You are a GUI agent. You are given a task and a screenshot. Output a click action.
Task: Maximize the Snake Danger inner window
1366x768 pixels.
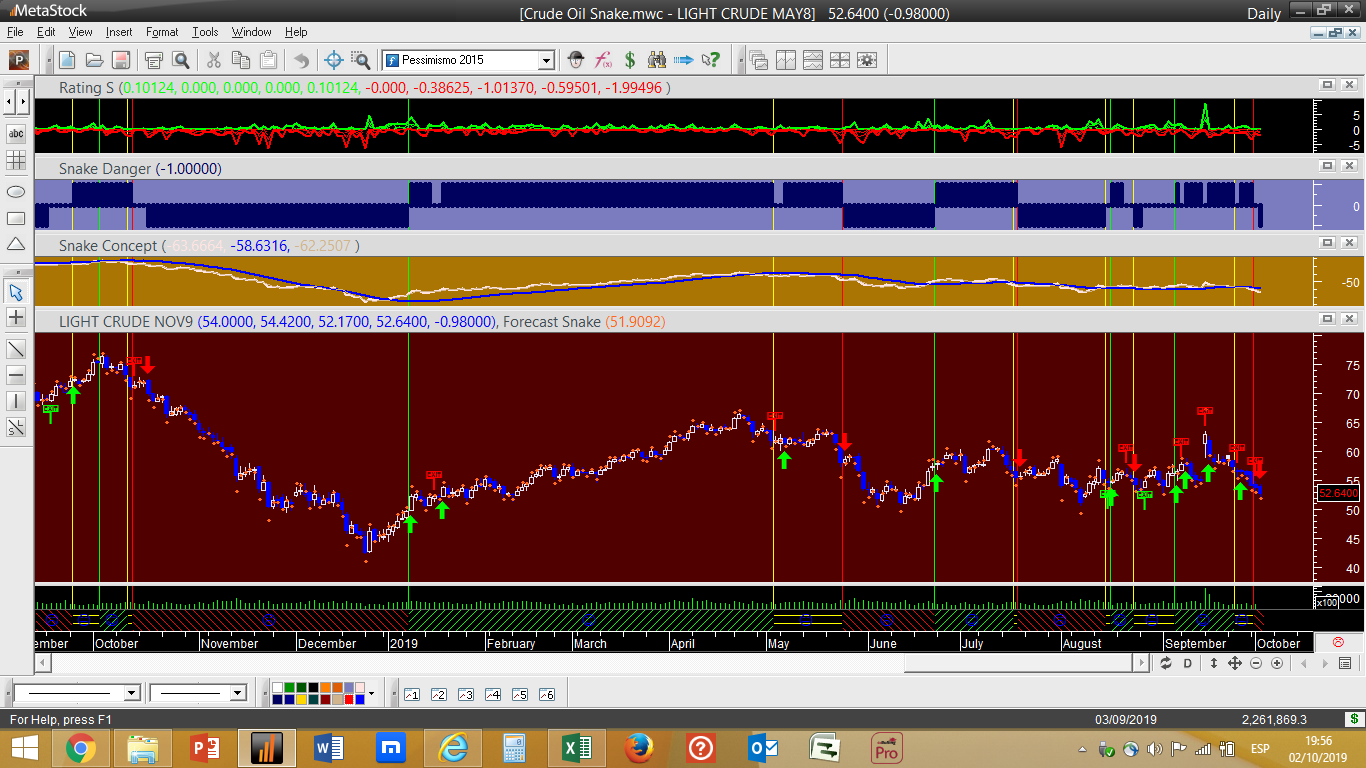[1328, 167]
